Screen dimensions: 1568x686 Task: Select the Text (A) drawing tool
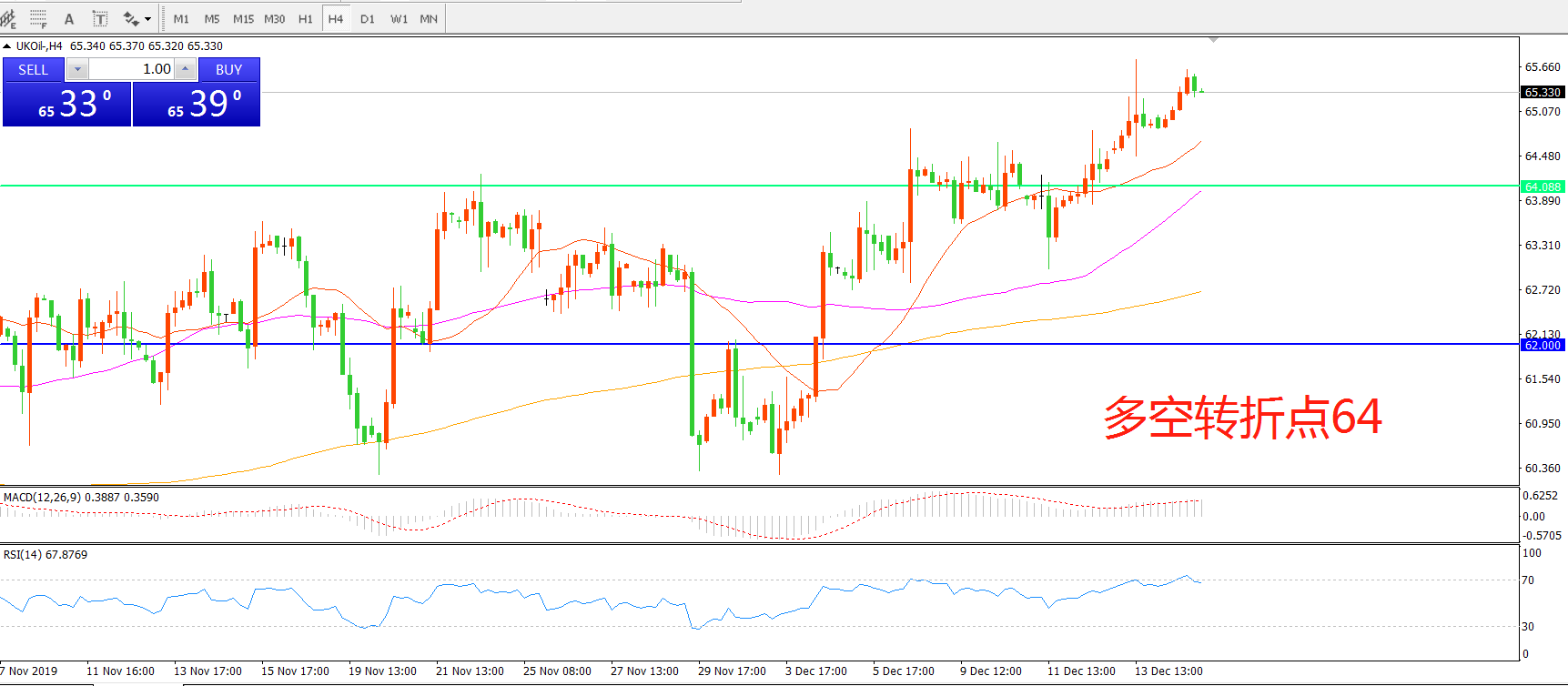(69, 18)
